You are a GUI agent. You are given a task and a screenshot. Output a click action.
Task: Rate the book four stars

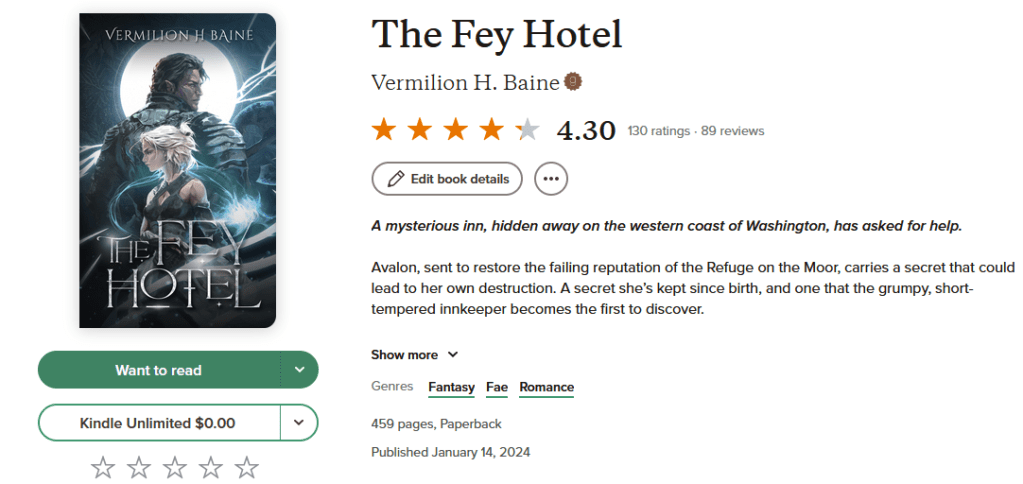point(211,467)
